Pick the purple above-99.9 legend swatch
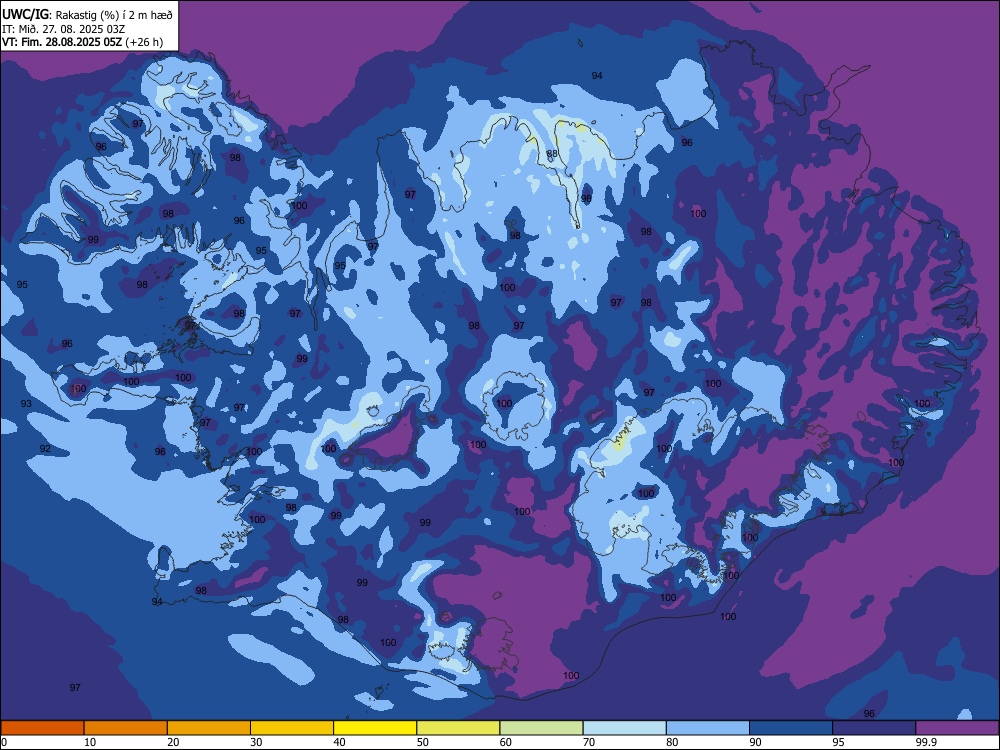 point(957,728)
